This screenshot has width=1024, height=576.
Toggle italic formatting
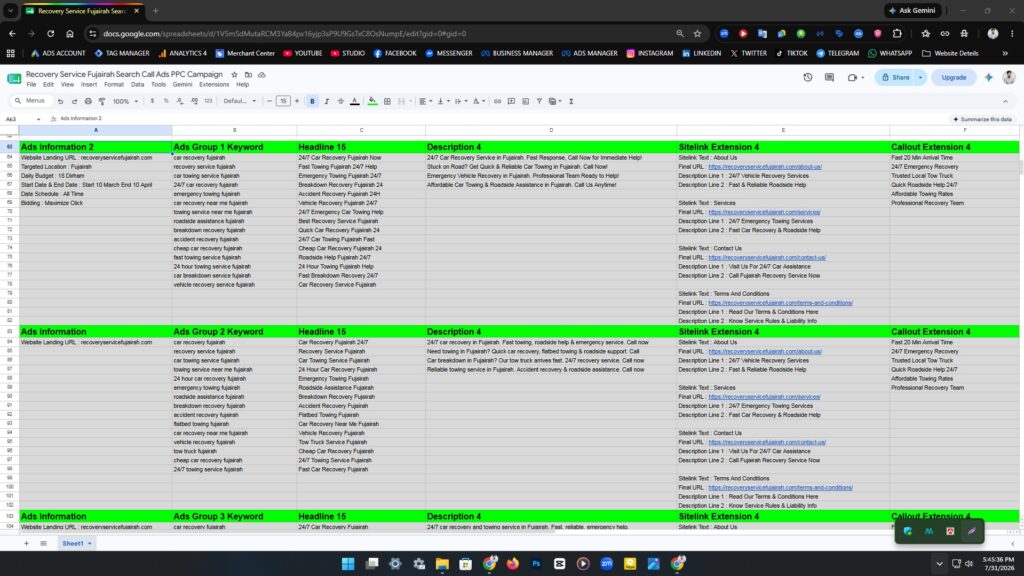327,101
